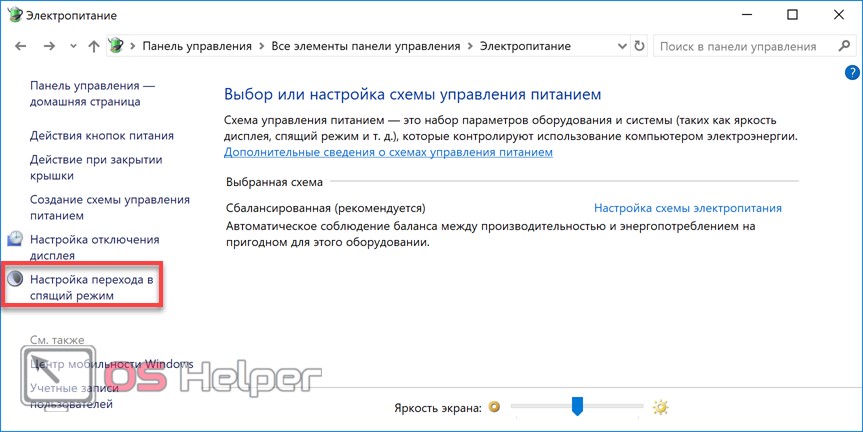Click the 'Выбранная схема' section label
This screenshot has height=432, width=863.
[275, 182]
